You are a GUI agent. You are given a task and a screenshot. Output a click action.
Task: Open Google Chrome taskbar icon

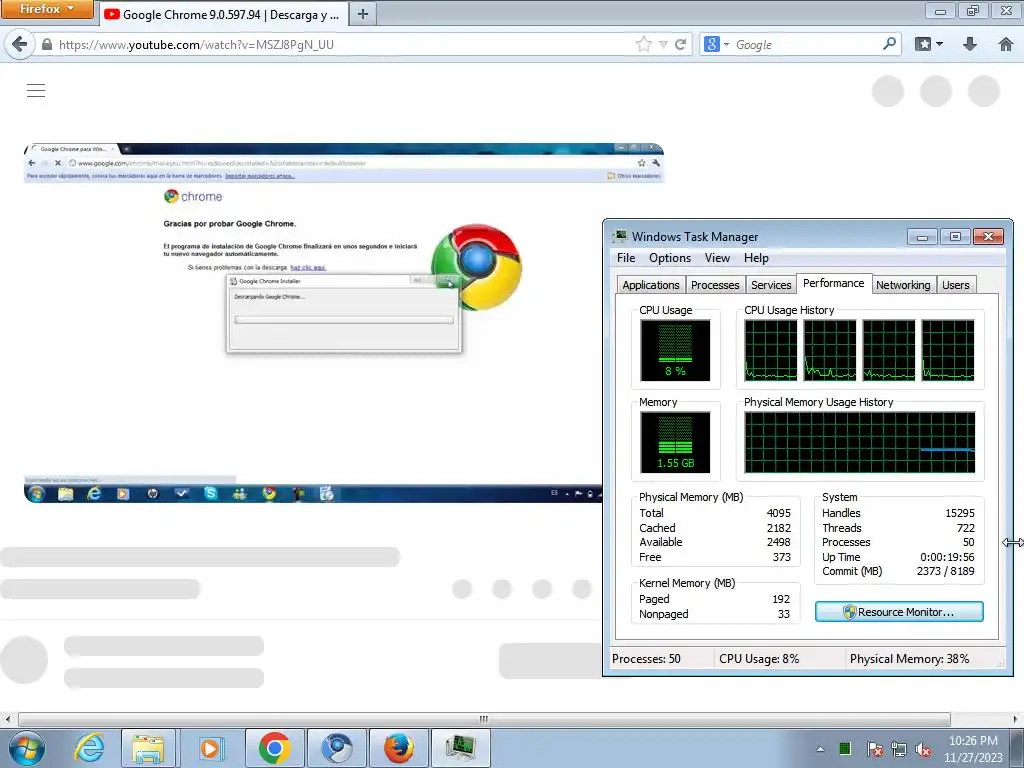point(274,748)
